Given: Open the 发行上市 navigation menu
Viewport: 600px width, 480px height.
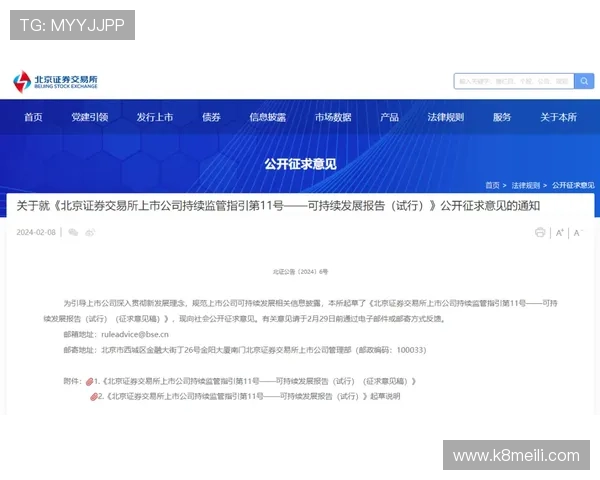Looking at the screenshot, I should coord(155,117).
